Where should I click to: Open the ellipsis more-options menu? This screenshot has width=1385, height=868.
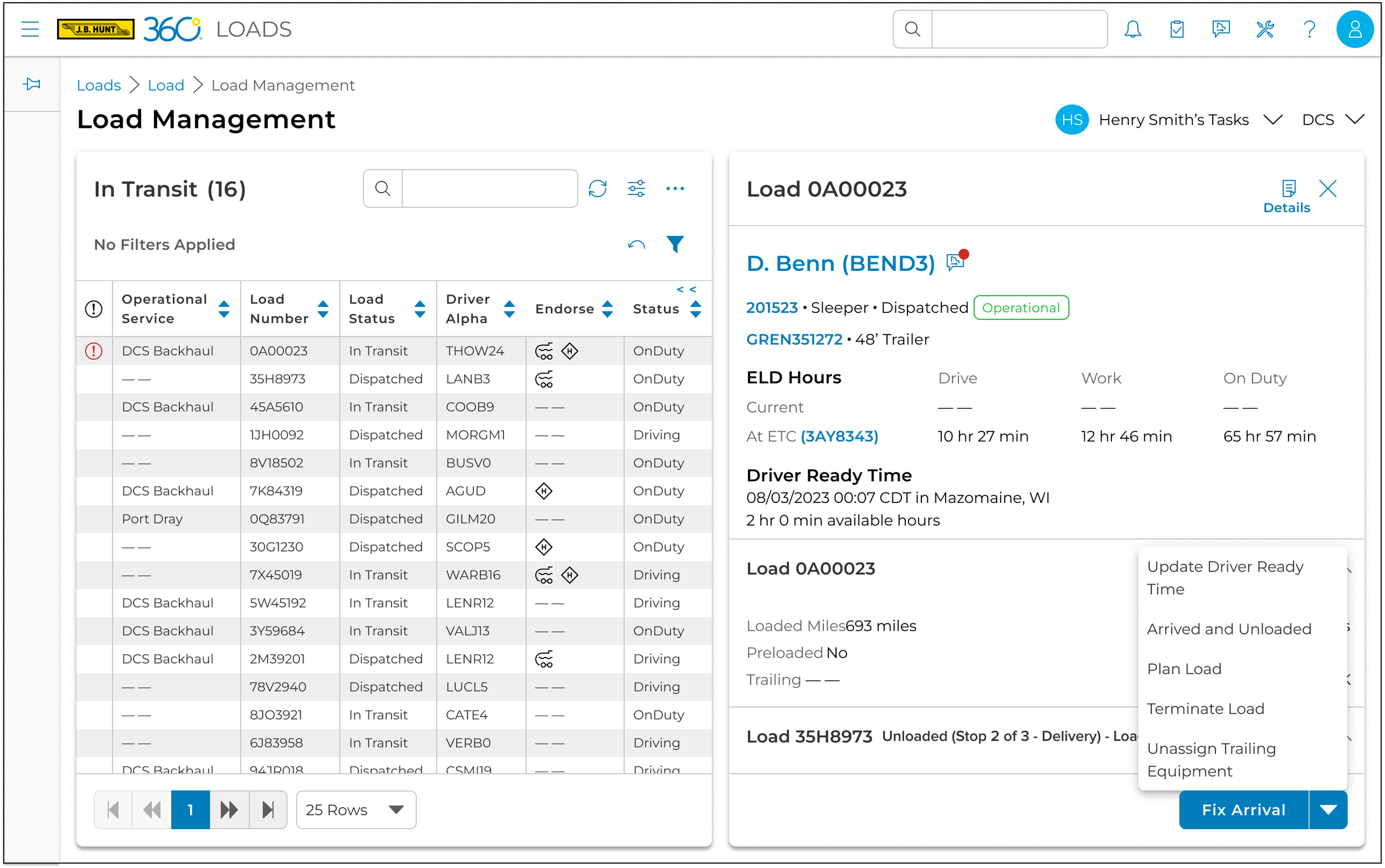675,188
